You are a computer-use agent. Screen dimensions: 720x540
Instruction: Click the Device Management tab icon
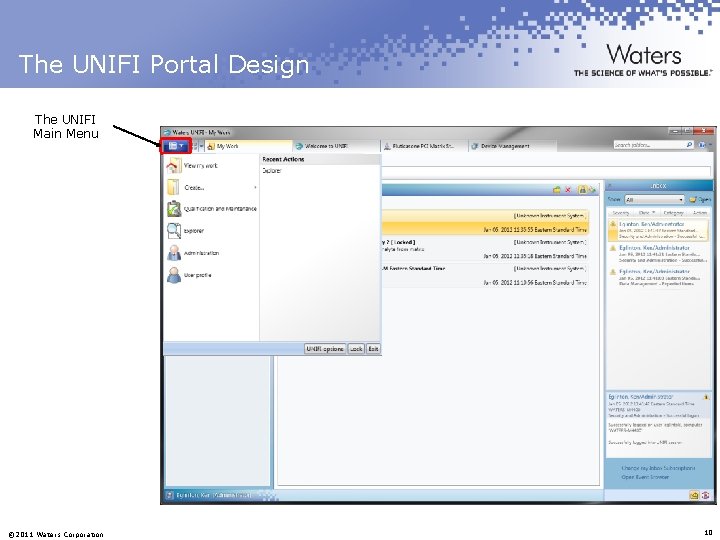(475, 146)
